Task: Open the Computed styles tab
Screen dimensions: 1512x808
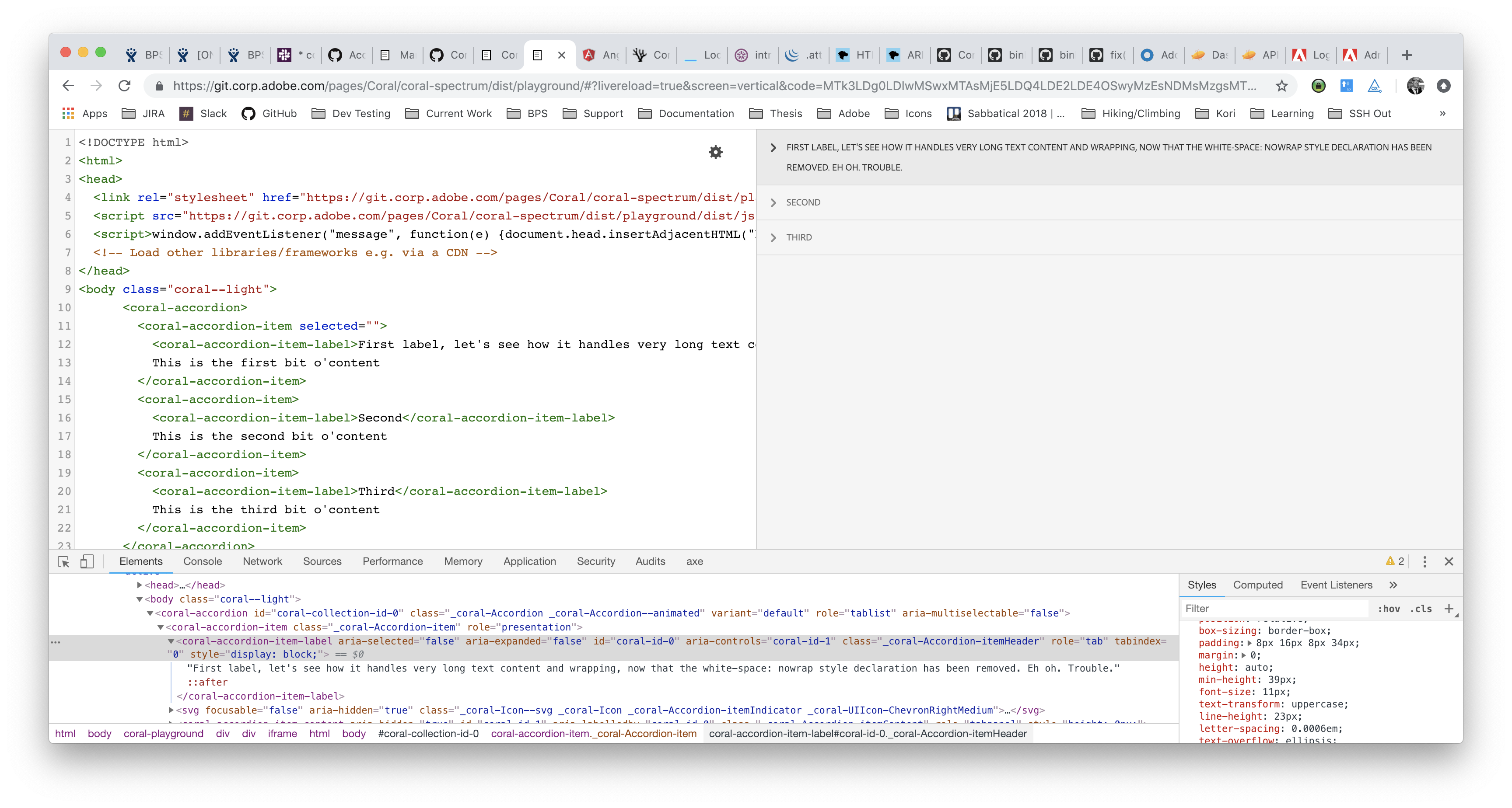Action: [x=1257, y=585]
